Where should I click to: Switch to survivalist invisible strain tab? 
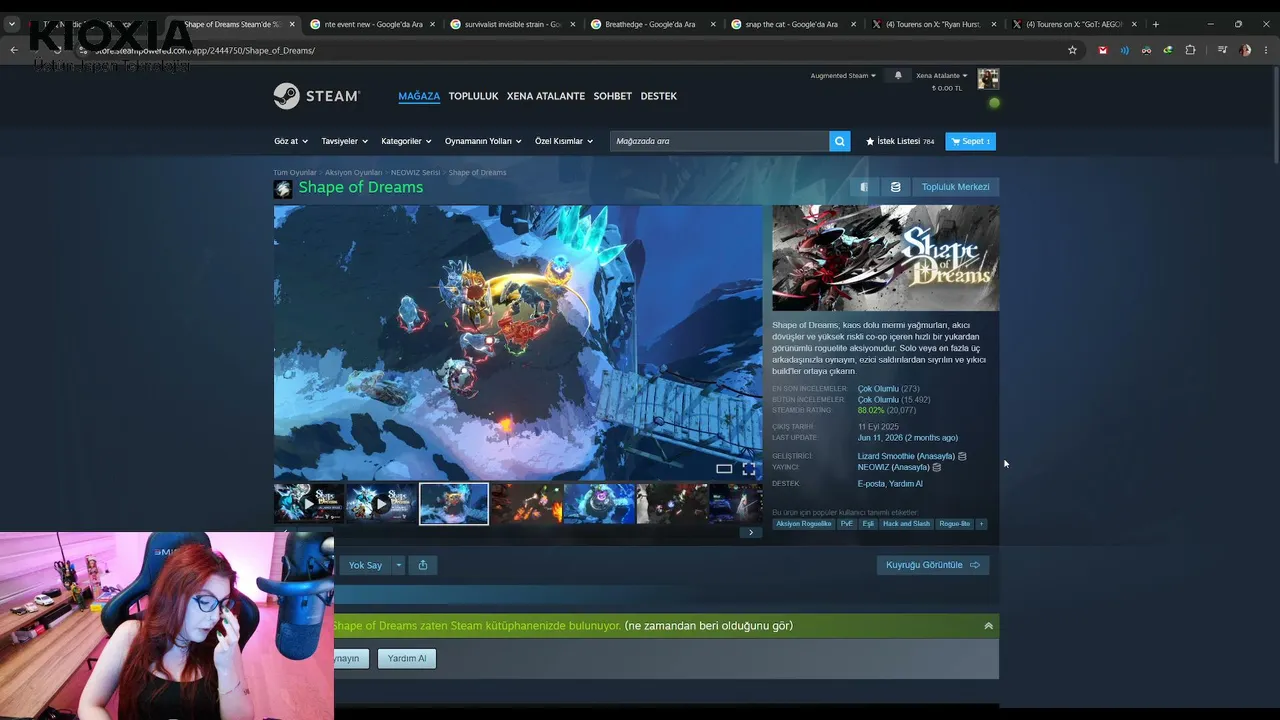coord(511,24)
